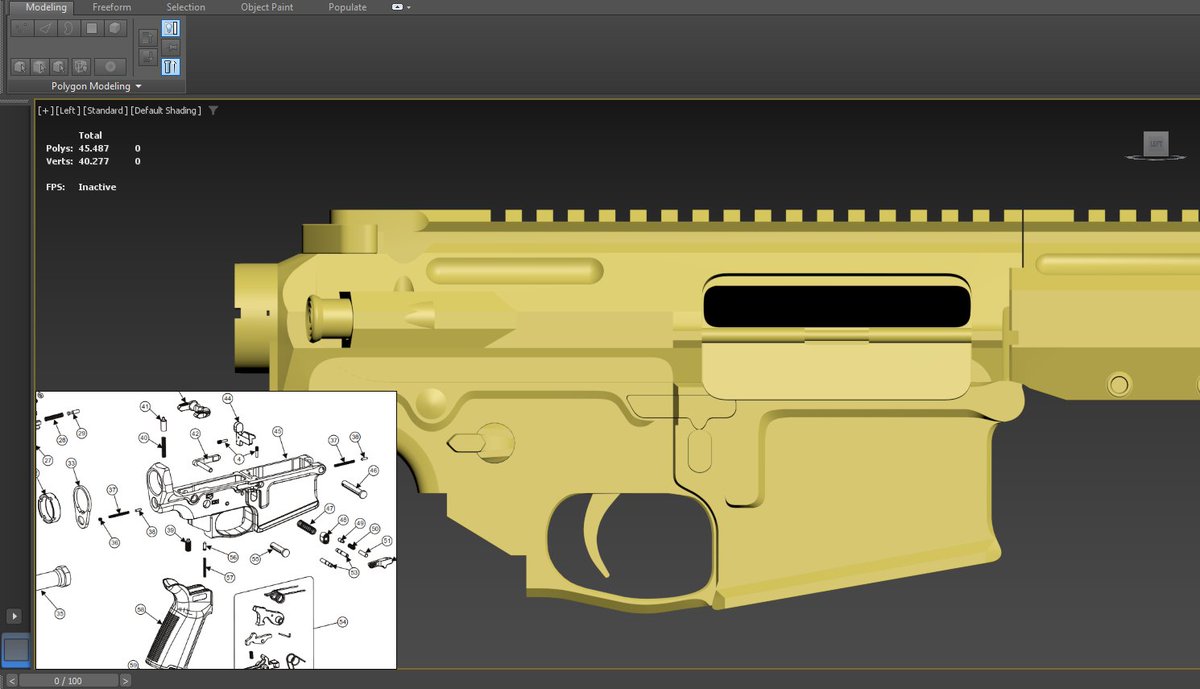The image size is (1200, 689).
Task: Click the play arrow expander on left edge
Action: tap(14, 616)
